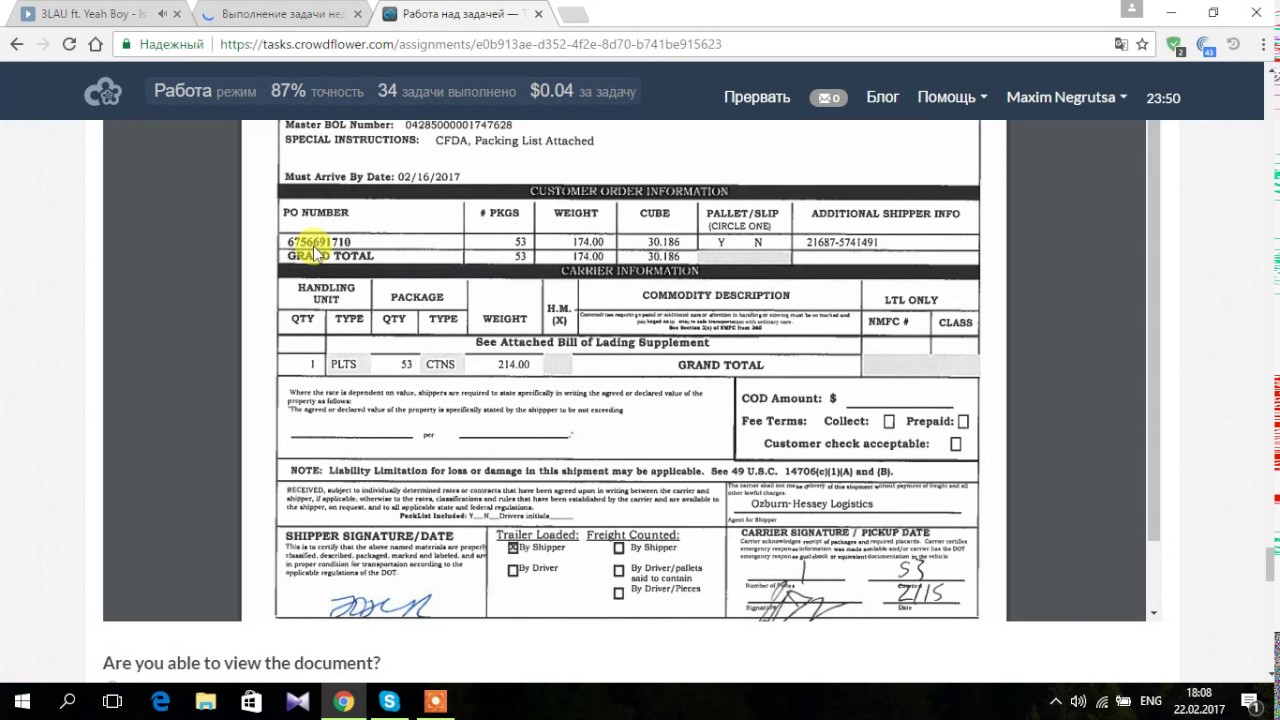Image resolution: width=1280 pixels, height=720 pixels.
Task: Open the extension with badge 41
Action: pos(1205,45)
